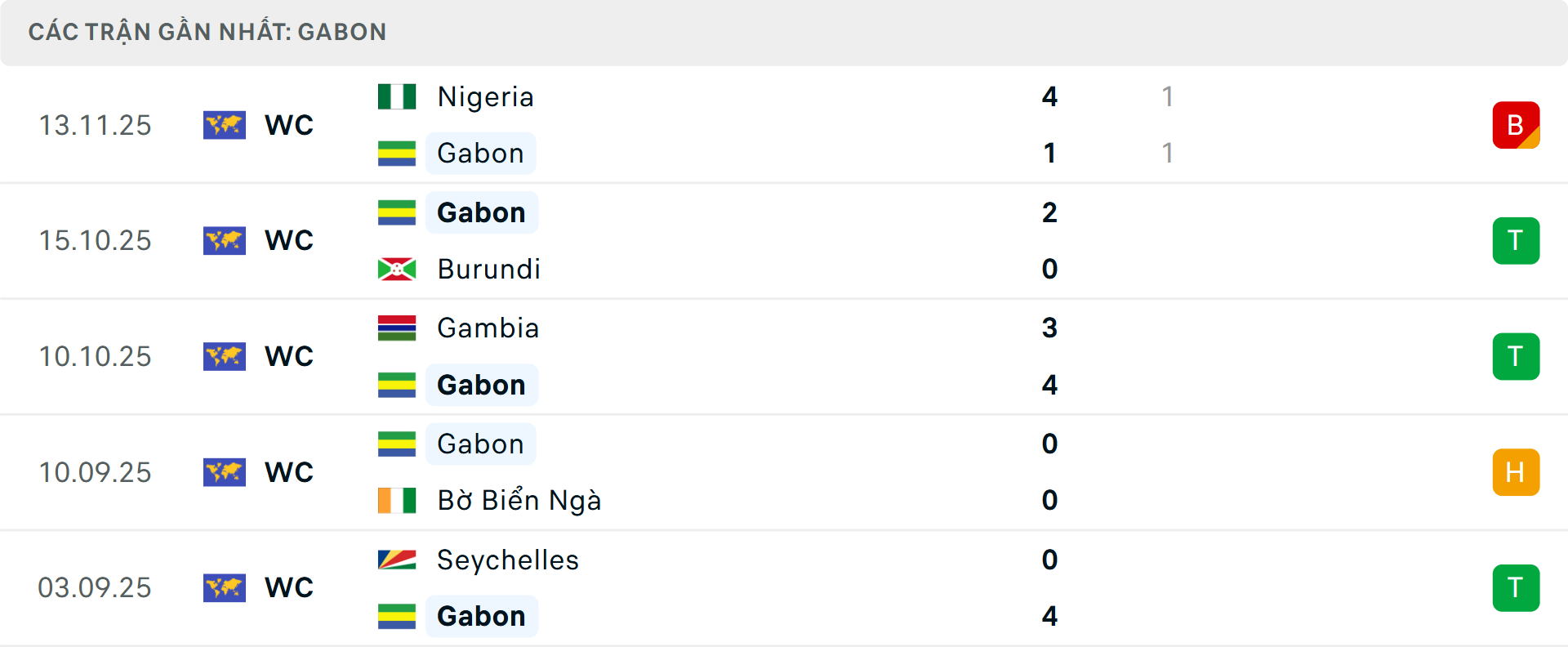This screenshot has height=647, width=1568.
Task: Select the Bờ Biển Ngà flag icon
Action: tap(397, 500)
